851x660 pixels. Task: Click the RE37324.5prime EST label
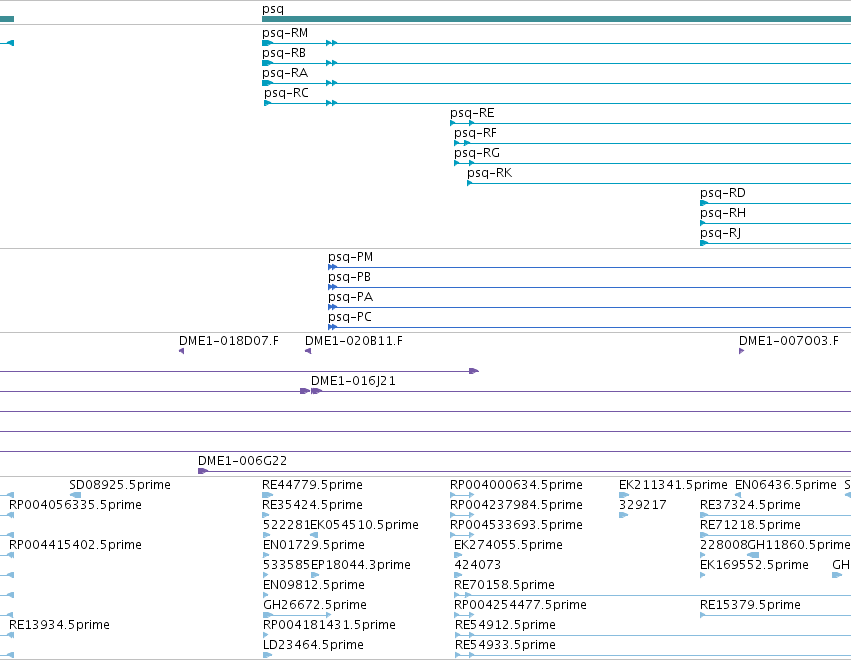tap(751, 505)
